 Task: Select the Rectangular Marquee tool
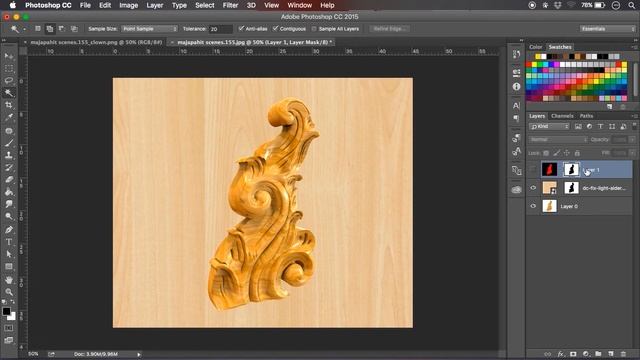tap(9, 68)
